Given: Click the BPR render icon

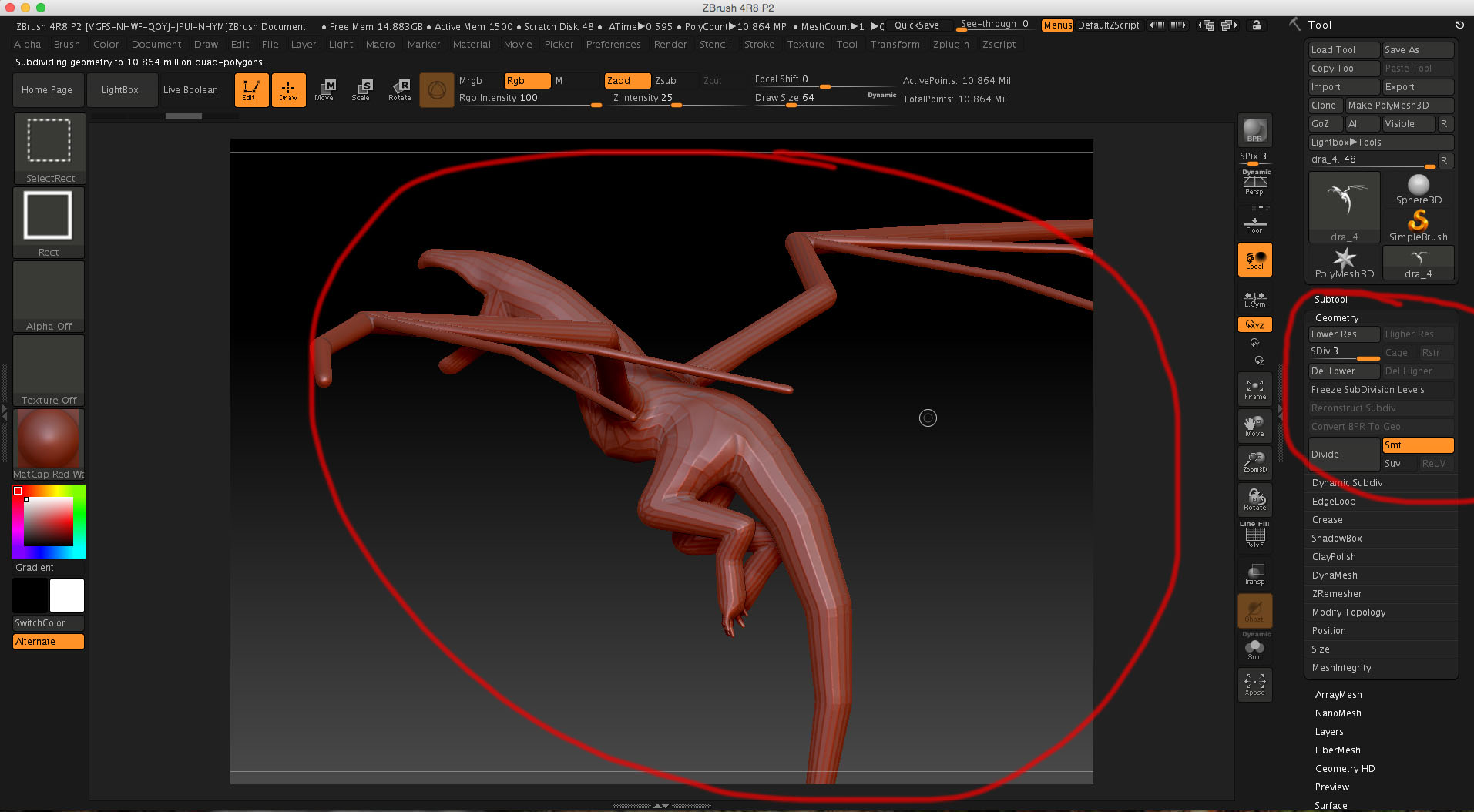Looking at the screenshot, I should (1254, 130).
